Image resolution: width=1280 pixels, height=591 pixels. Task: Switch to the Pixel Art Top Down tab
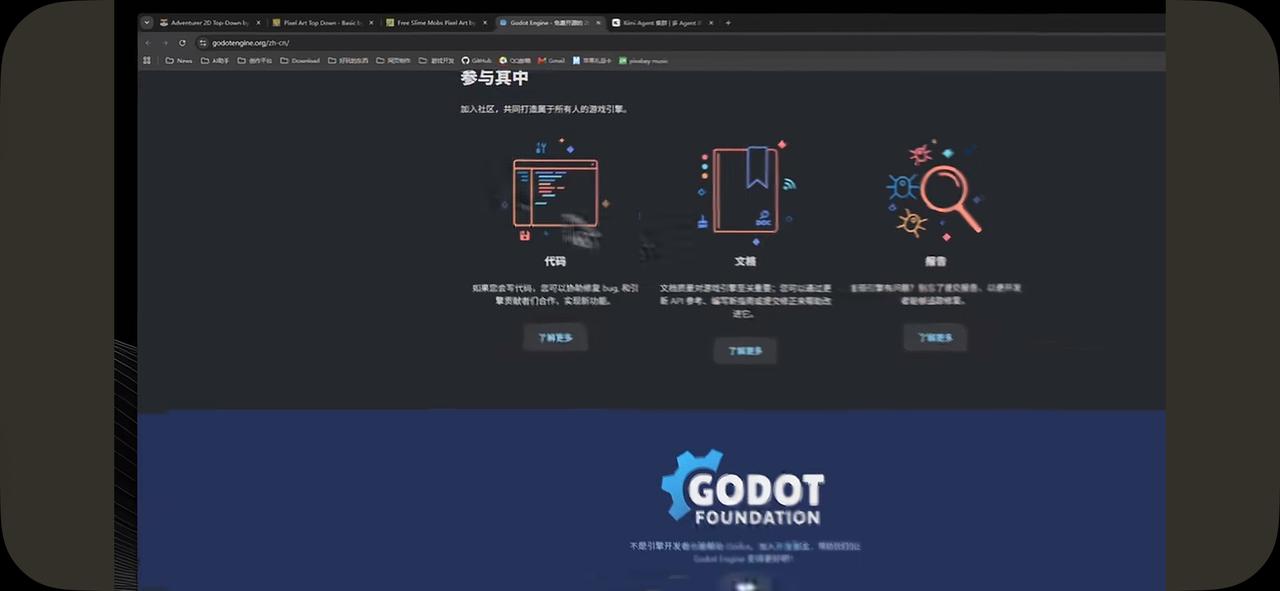click(x=323, y=22)
